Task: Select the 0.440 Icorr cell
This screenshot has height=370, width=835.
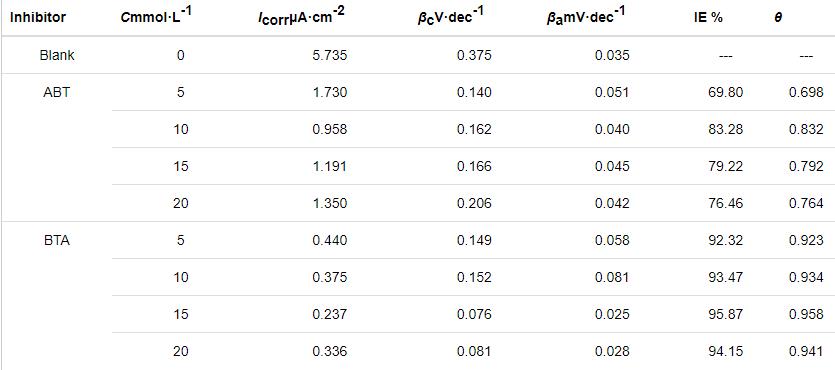Action: [x=330, y=240]
